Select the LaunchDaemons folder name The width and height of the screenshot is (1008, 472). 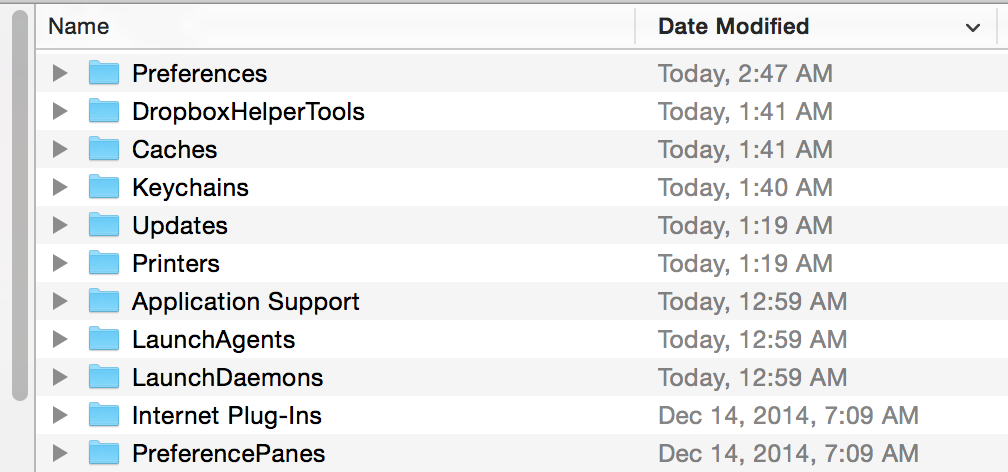[x=227, y=377]
